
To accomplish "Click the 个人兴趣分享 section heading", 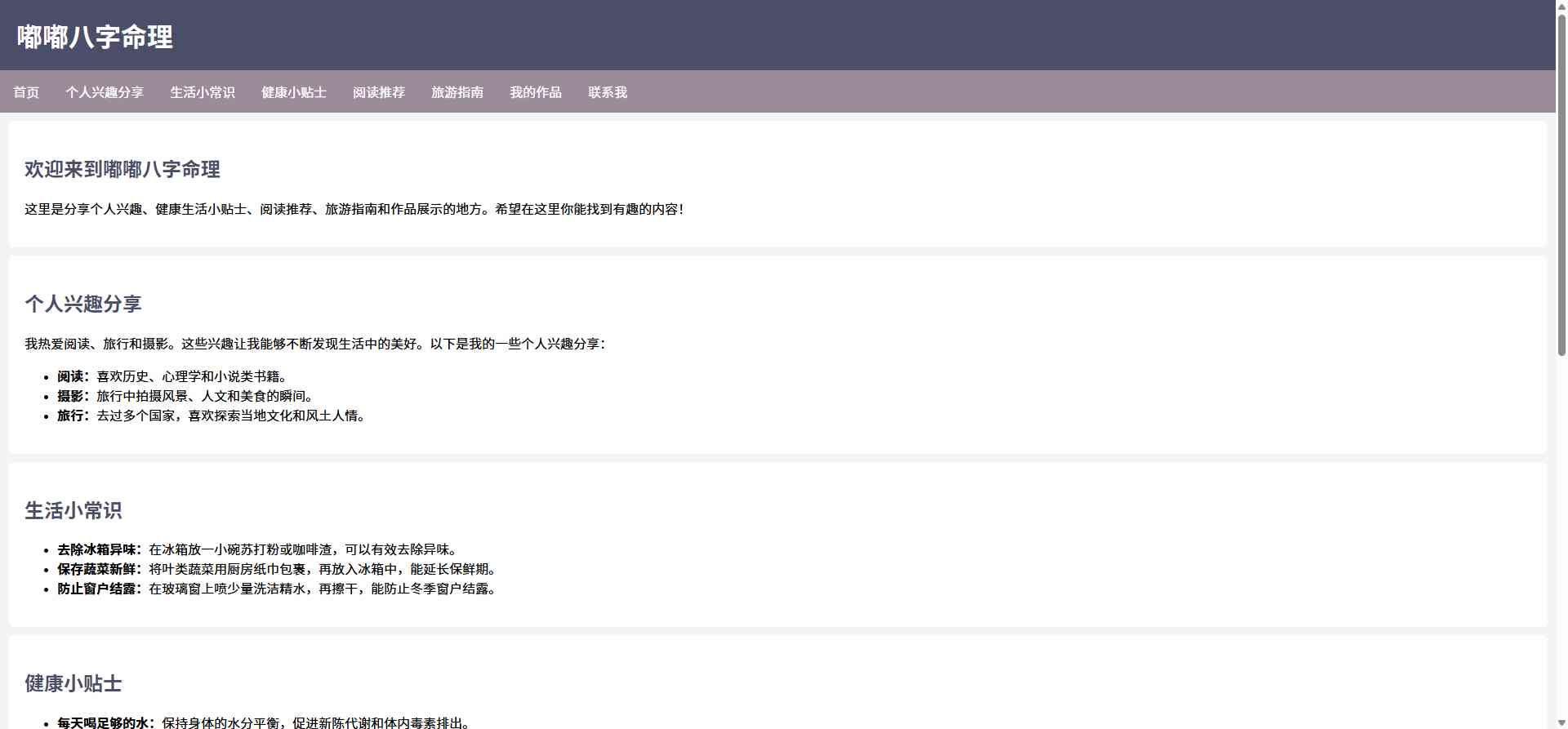I will coord(83,304).
